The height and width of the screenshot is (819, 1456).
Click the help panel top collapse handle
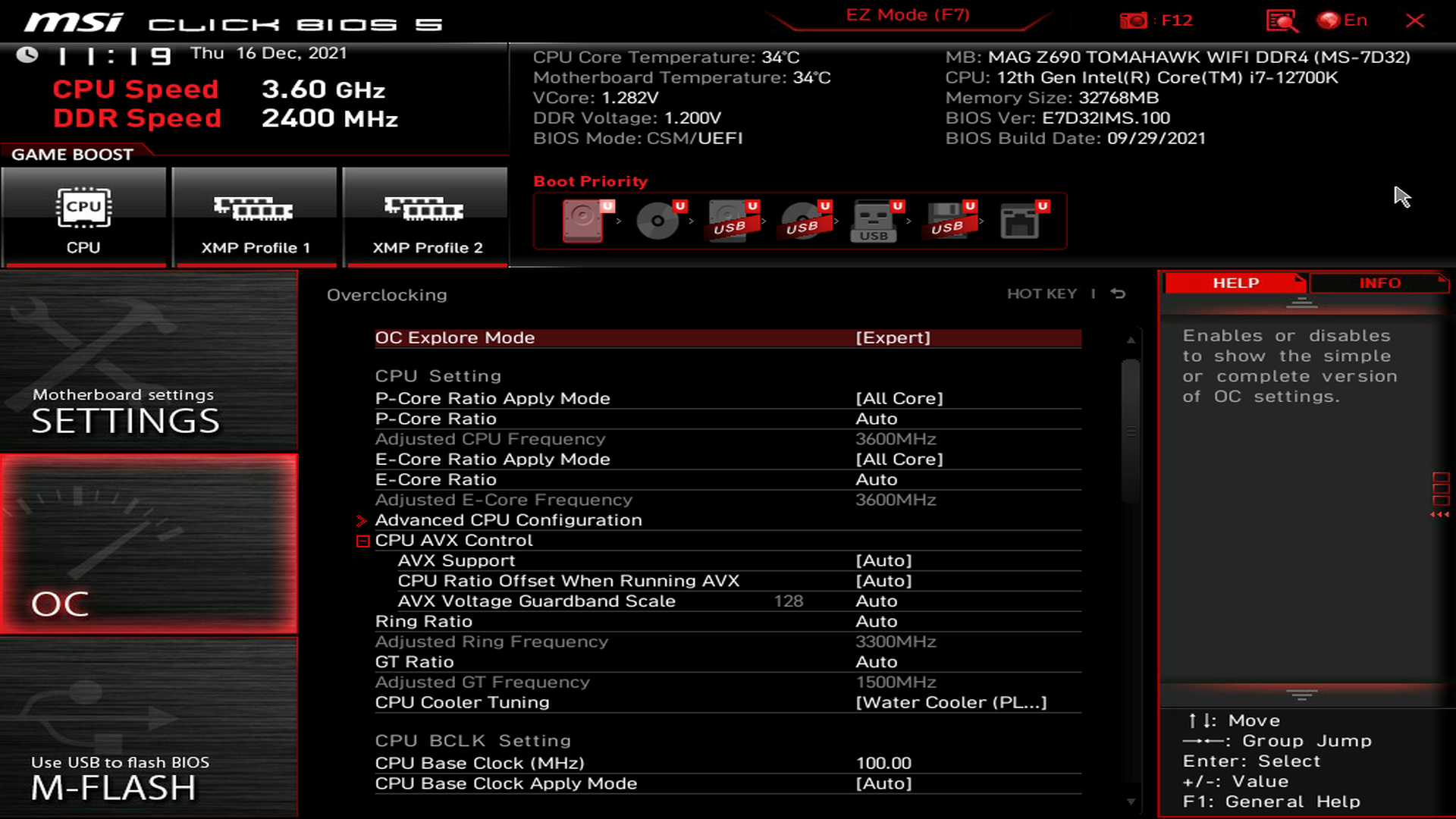pos(1301,303)
